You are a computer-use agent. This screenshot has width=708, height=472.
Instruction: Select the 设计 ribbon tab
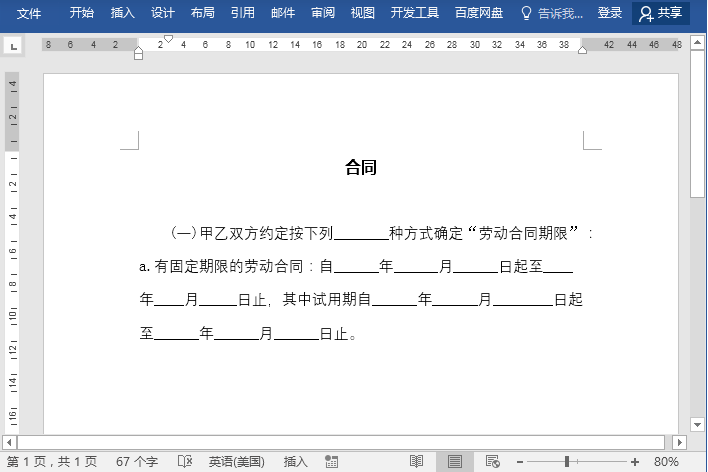pos(163,13)
